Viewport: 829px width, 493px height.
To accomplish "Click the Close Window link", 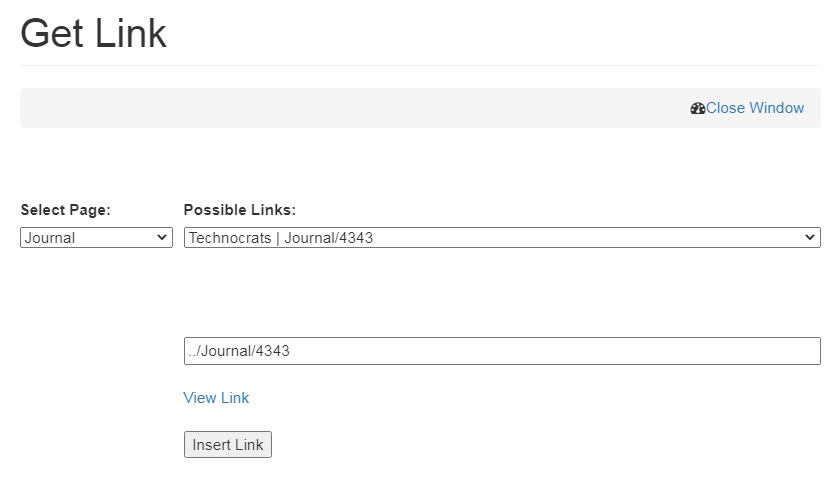I will tap(754, 108).
